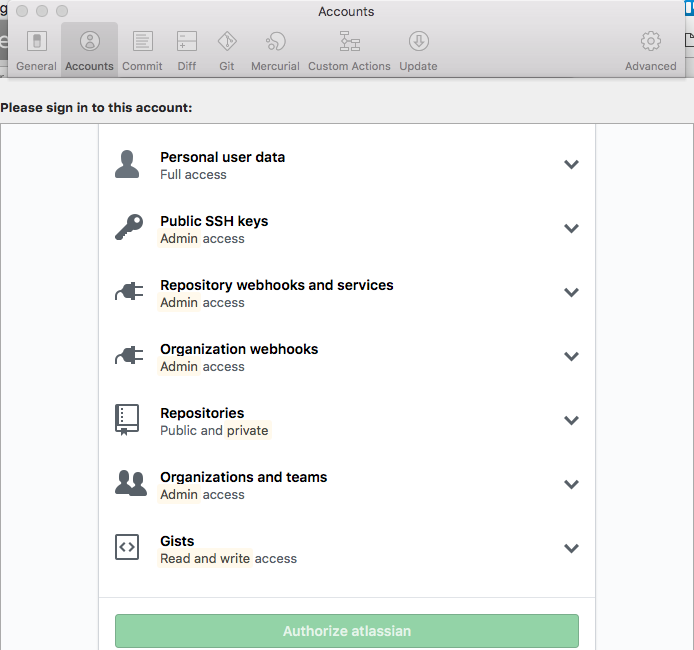Click the "Please sign in to this account:" label
This screenshot has height=650, width=694.
click(96, 108)
